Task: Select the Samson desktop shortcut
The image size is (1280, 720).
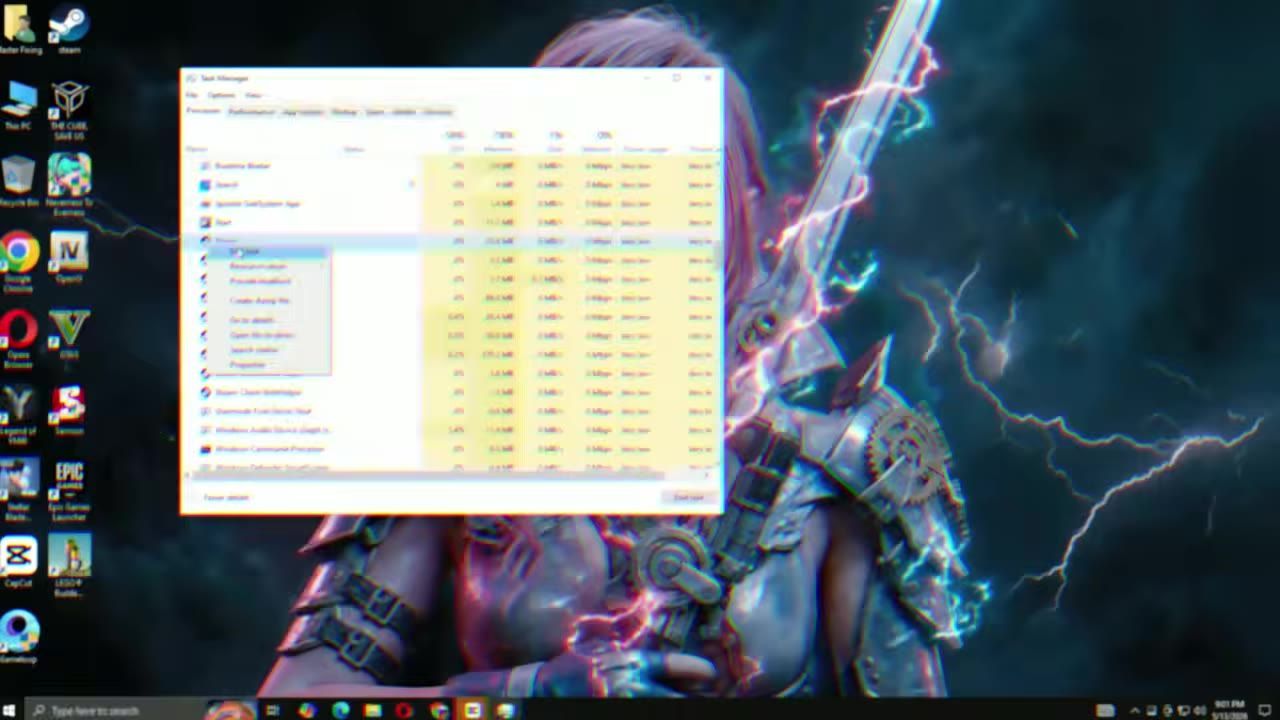Action: pos(69,409)
